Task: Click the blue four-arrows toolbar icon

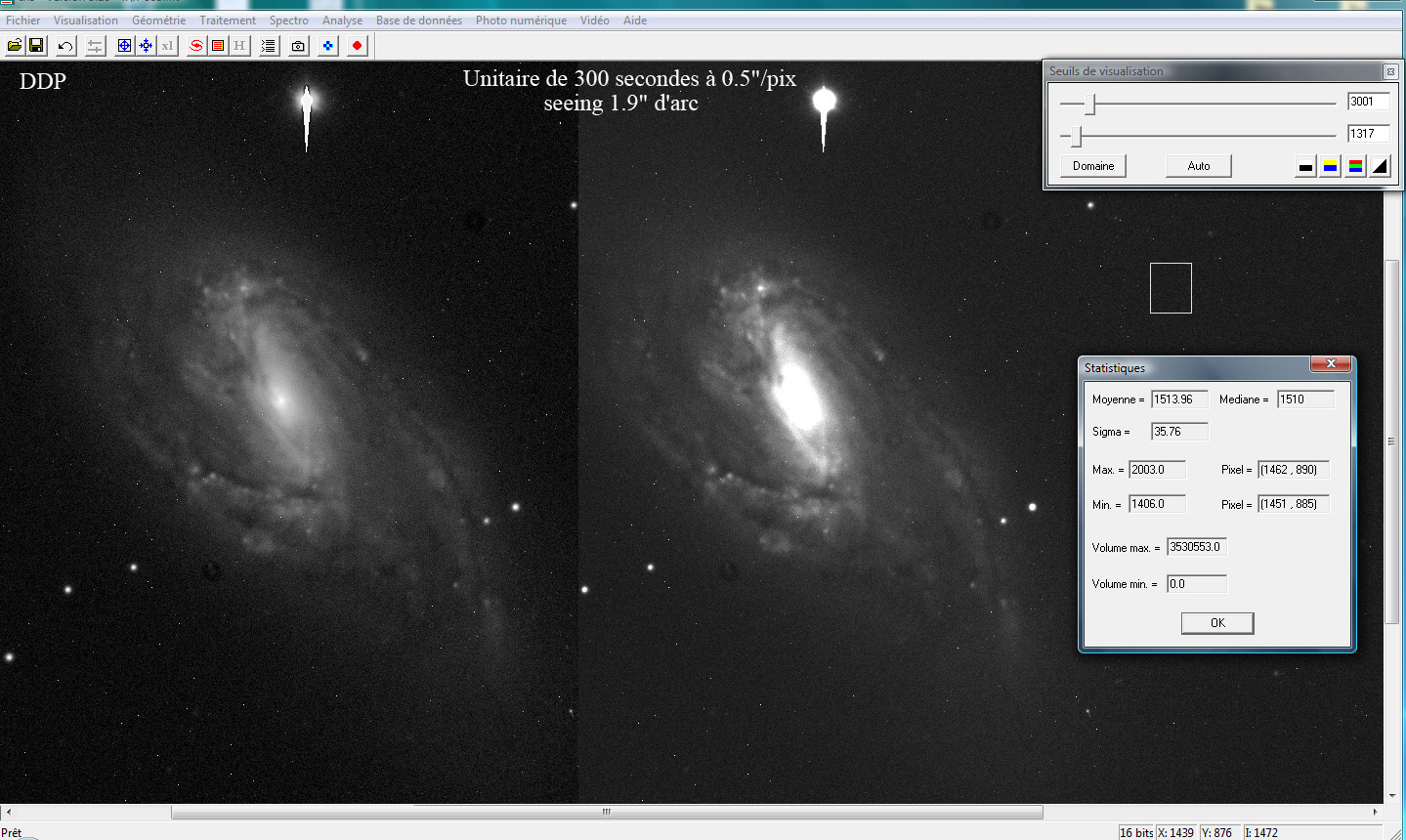Action: tap(146, 46)
